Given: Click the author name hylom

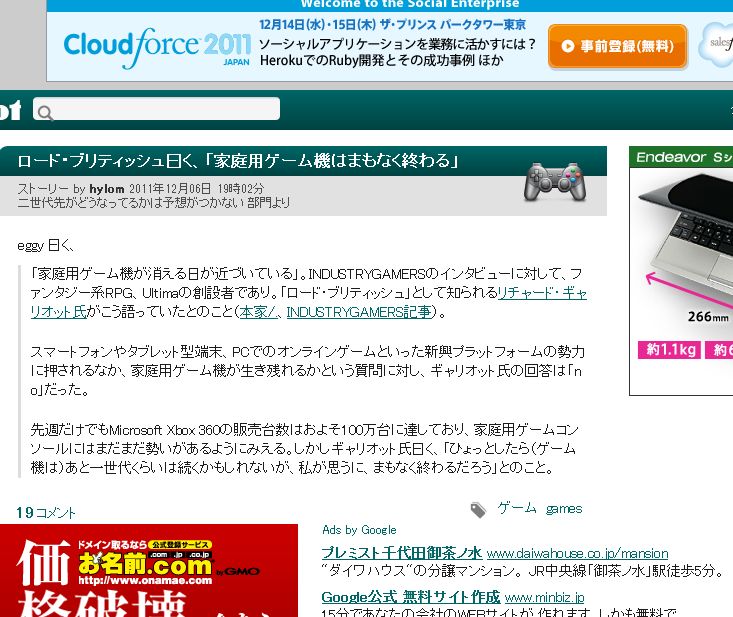Looking at the screenshot, I should (107, 189).
